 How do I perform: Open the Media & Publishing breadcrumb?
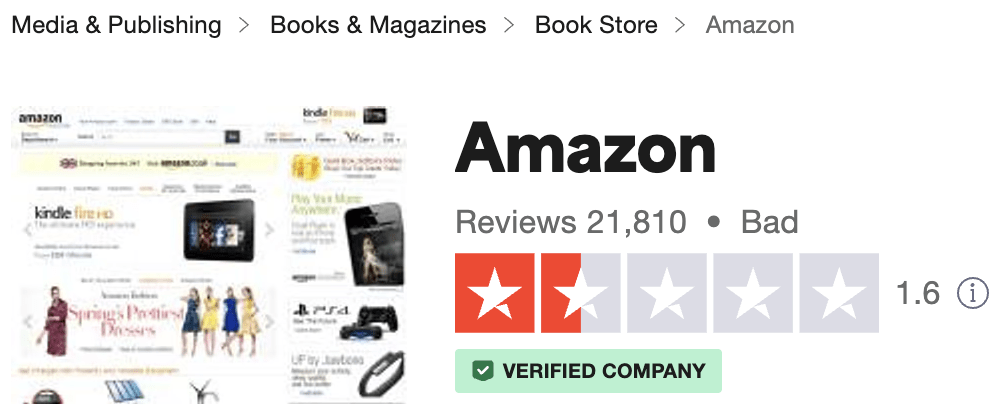click(x=116, y=25)
